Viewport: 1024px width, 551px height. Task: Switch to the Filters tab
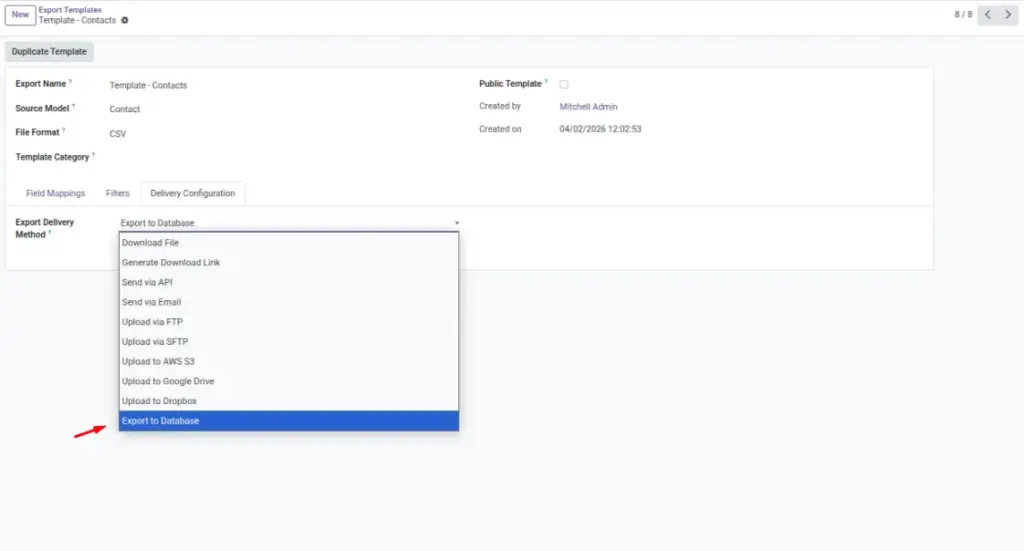click(x=118, y=193)
